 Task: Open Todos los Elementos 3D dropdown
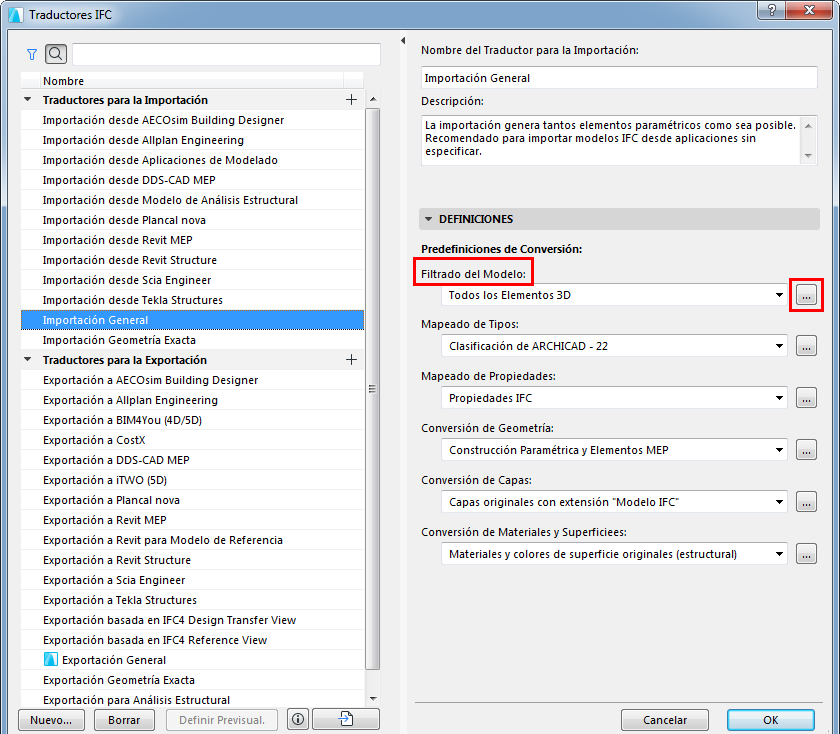[x=614, y=295]
